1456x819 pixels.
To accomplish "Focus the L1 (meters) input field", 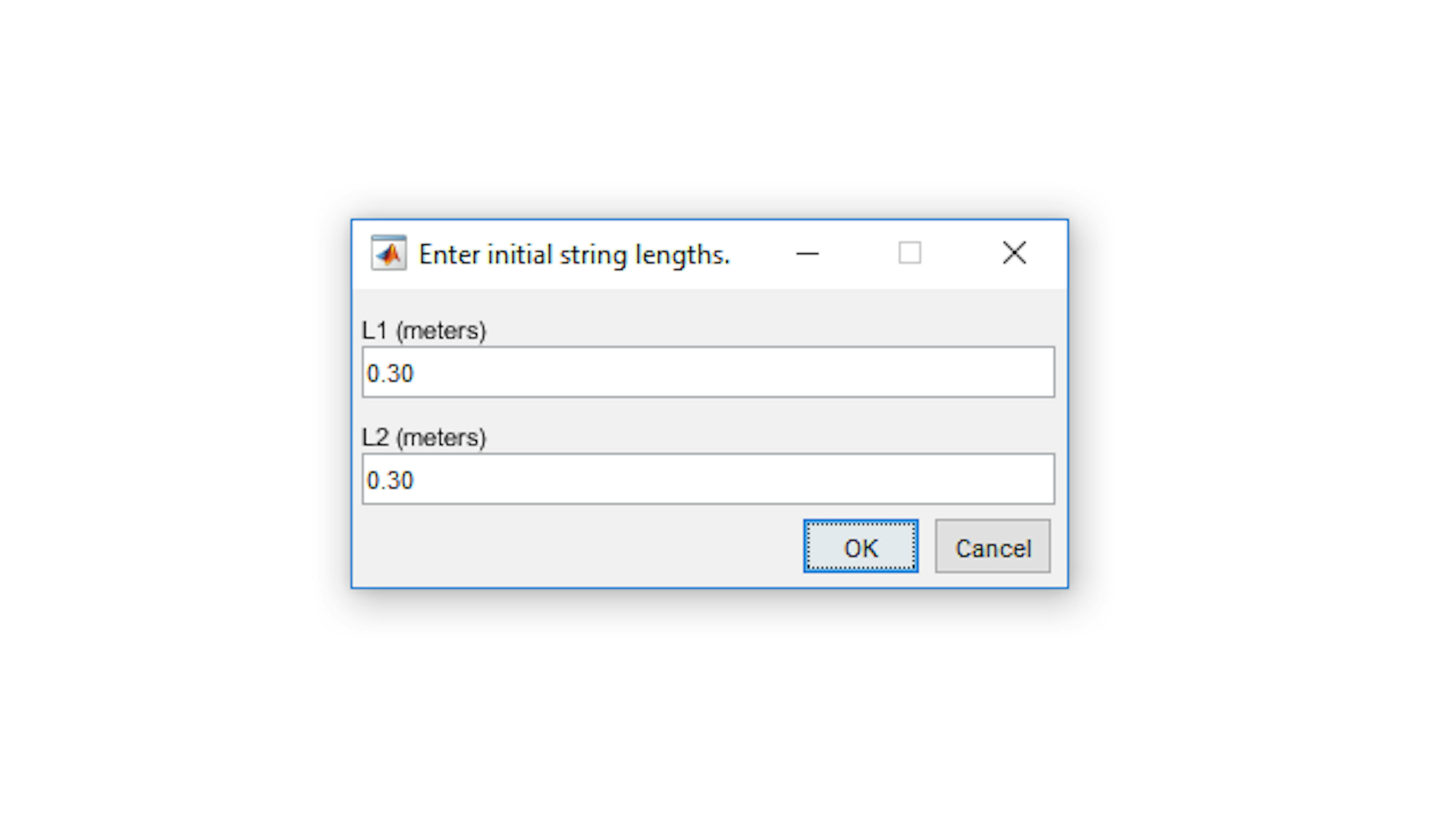I will click(708, 372).
